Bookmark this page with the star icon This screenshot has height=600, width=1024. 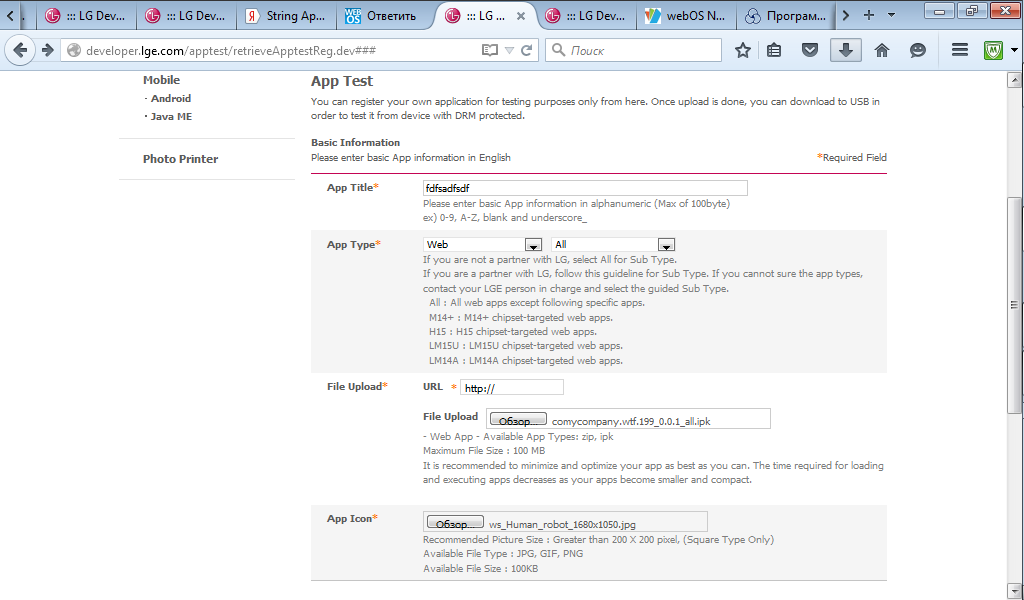coord(742,50)
